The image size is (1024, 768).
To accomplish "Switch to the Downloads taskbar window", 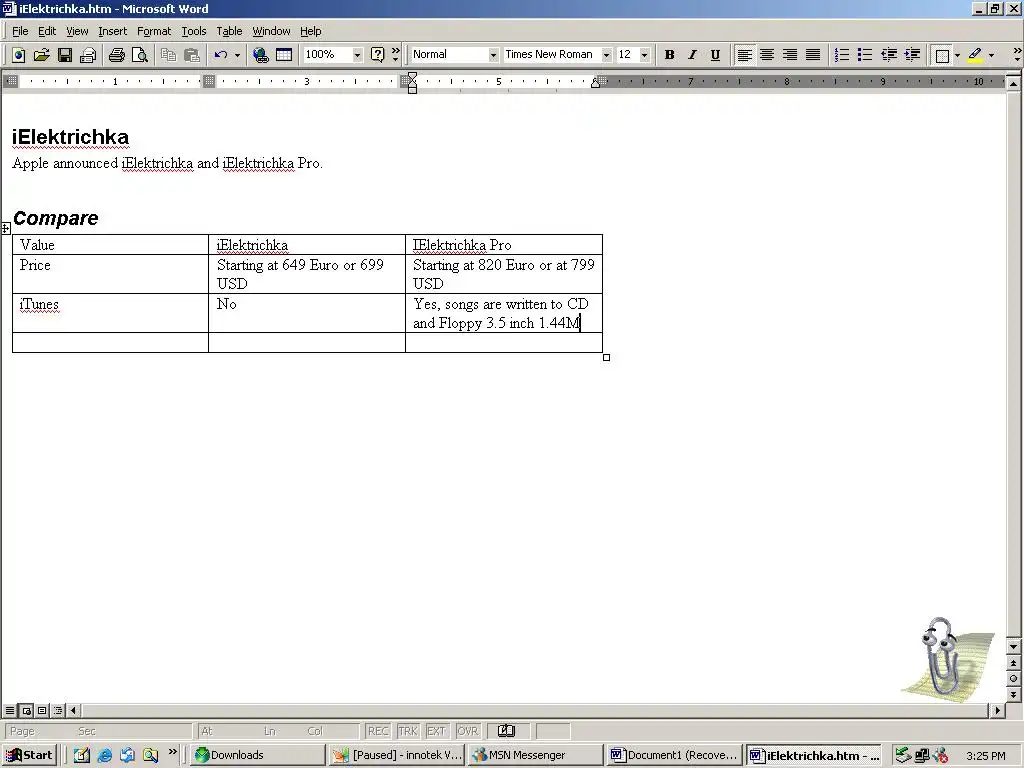I will pyautogui.click(x=258, y=755).
